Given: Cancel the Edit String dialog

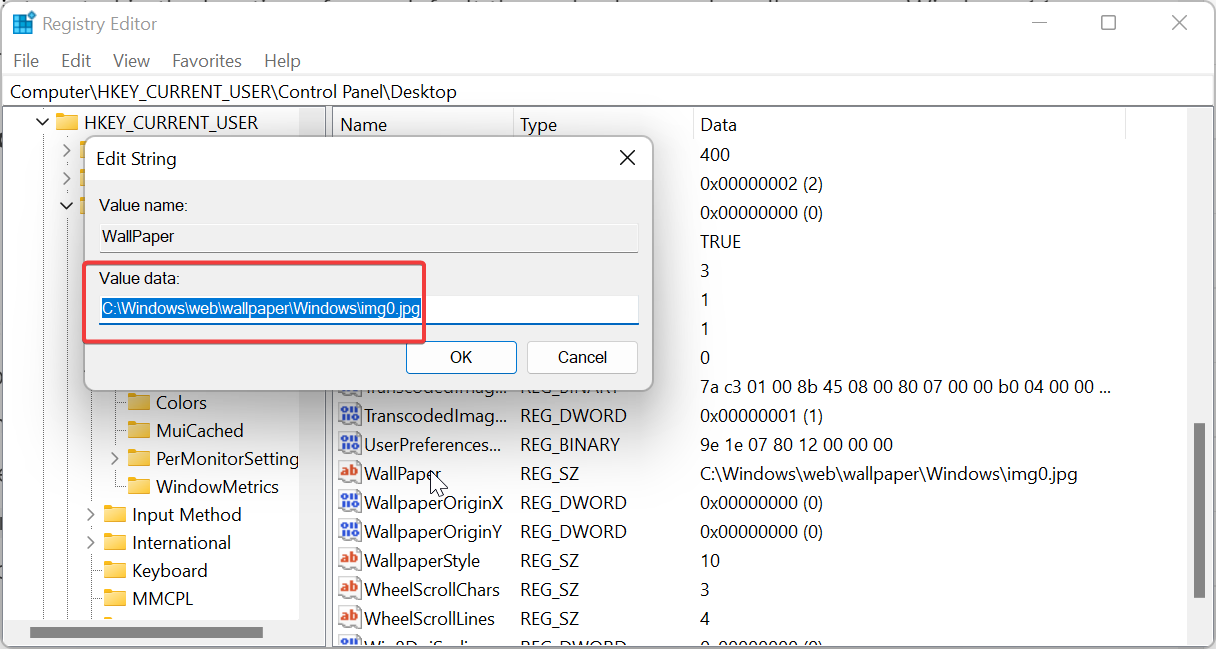Looking at the screenshot, I should point(581,357).
